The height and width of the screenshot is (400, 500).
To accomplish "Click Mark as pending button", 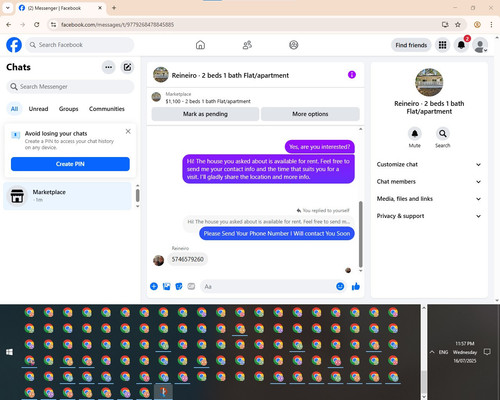I will coord(205,114).
